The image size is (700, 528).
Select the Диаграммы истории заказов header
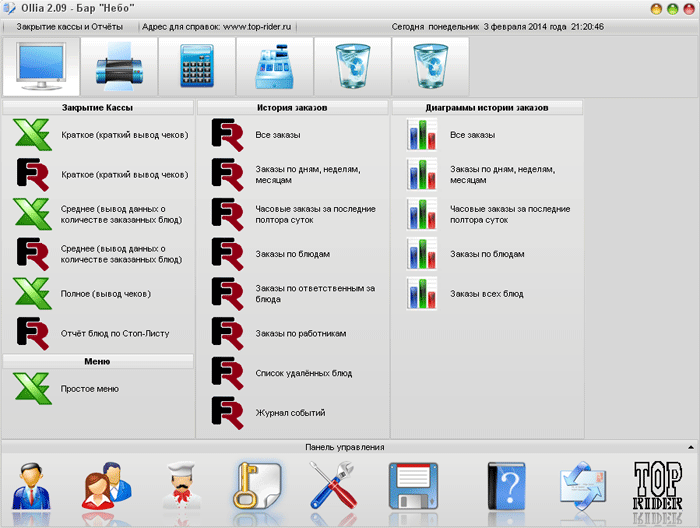click(x=487, y=108)
